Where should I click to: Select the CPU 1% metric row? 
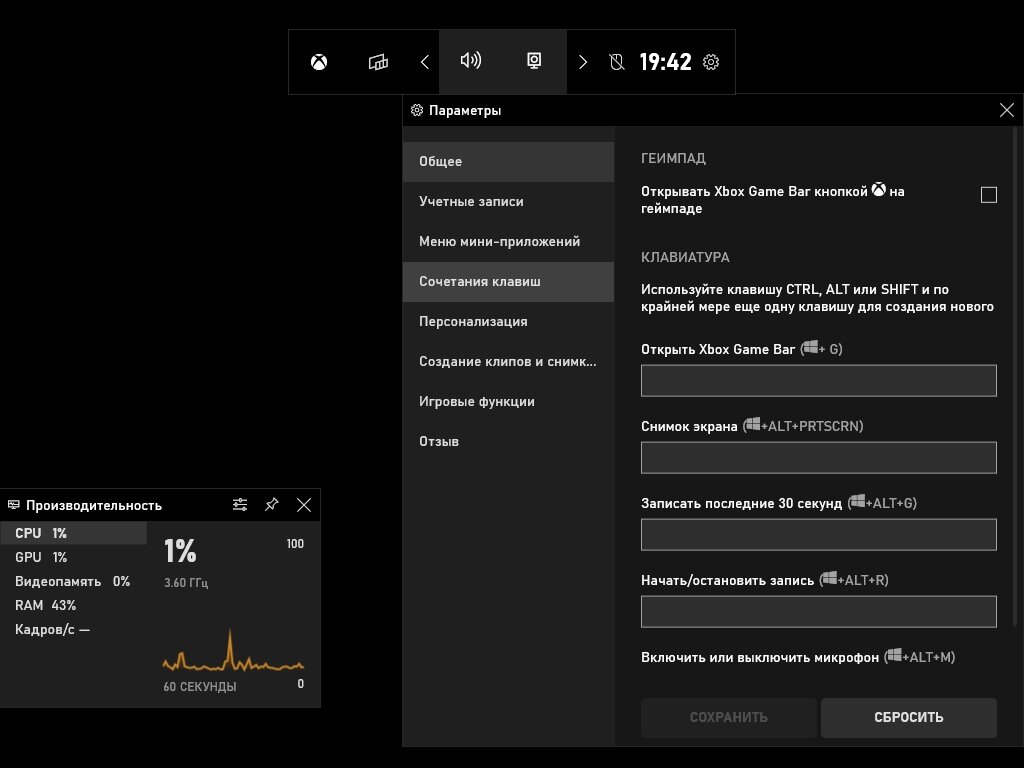(x=74, y=533)
